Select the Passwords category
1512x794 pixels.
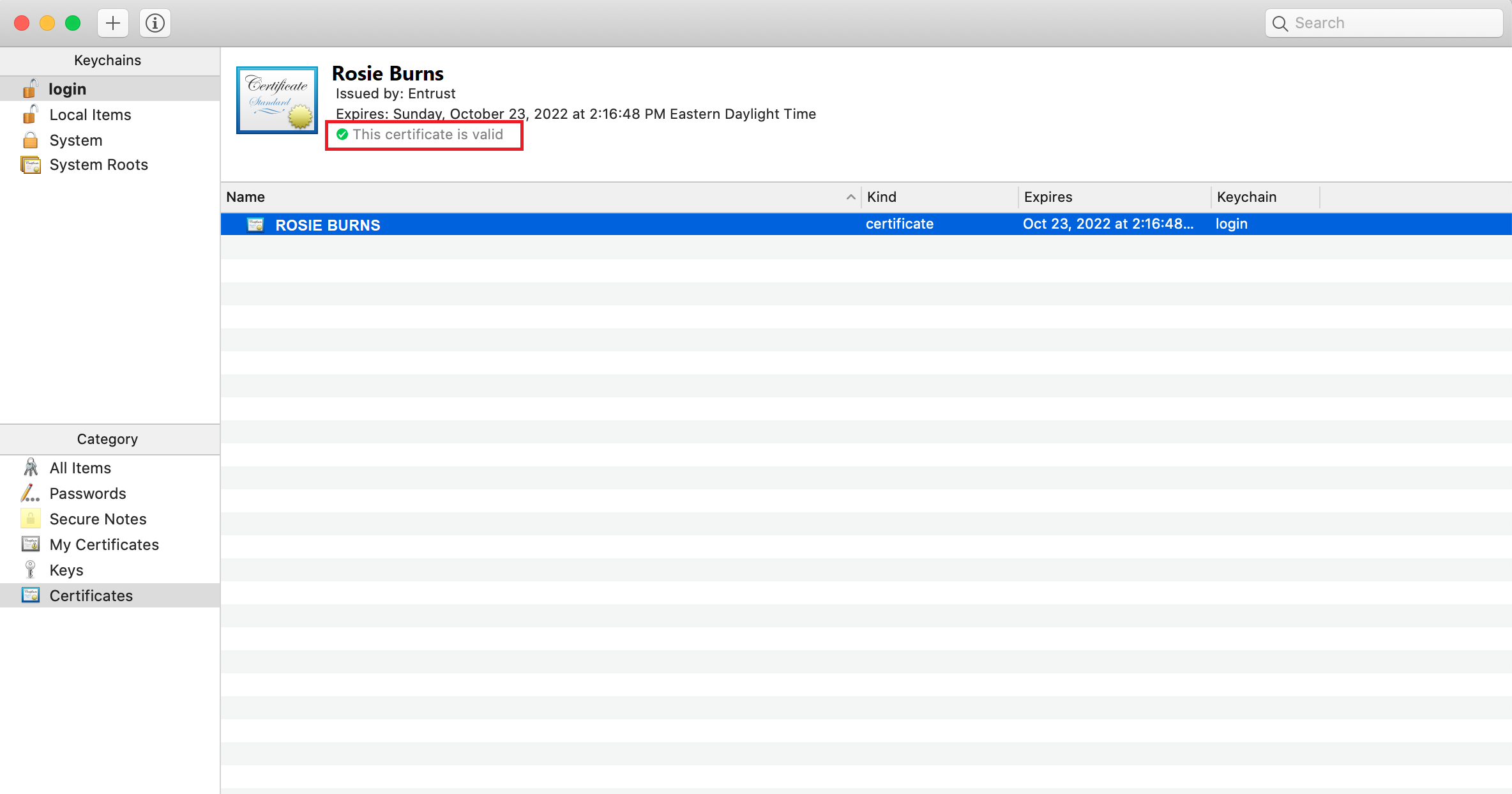87,494
